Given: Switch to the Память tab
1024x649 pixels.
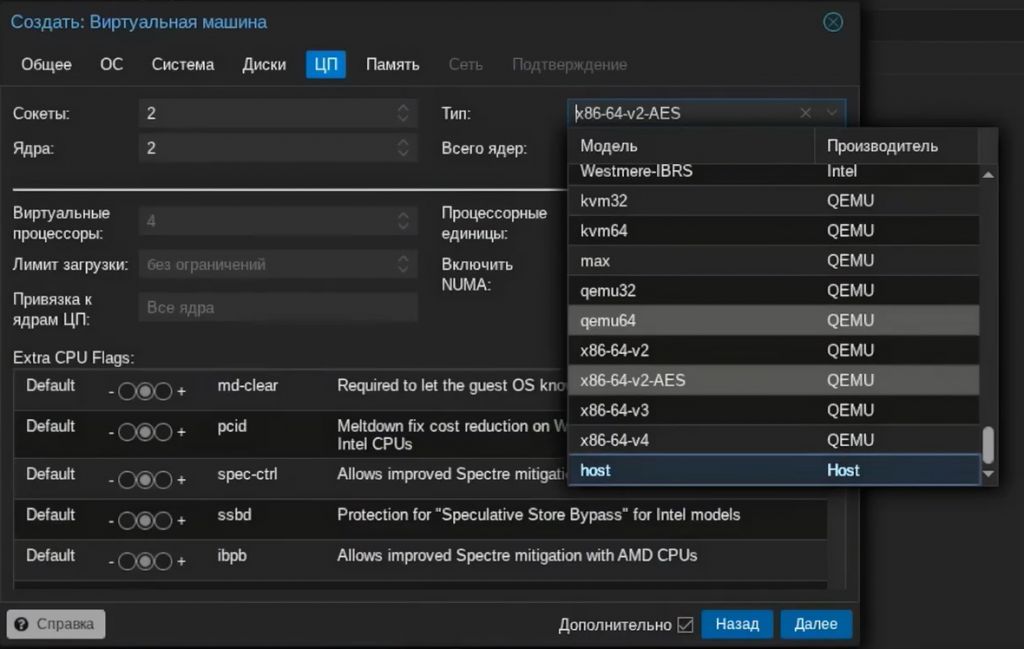Looking at the screenshot, I should point(392,64).
